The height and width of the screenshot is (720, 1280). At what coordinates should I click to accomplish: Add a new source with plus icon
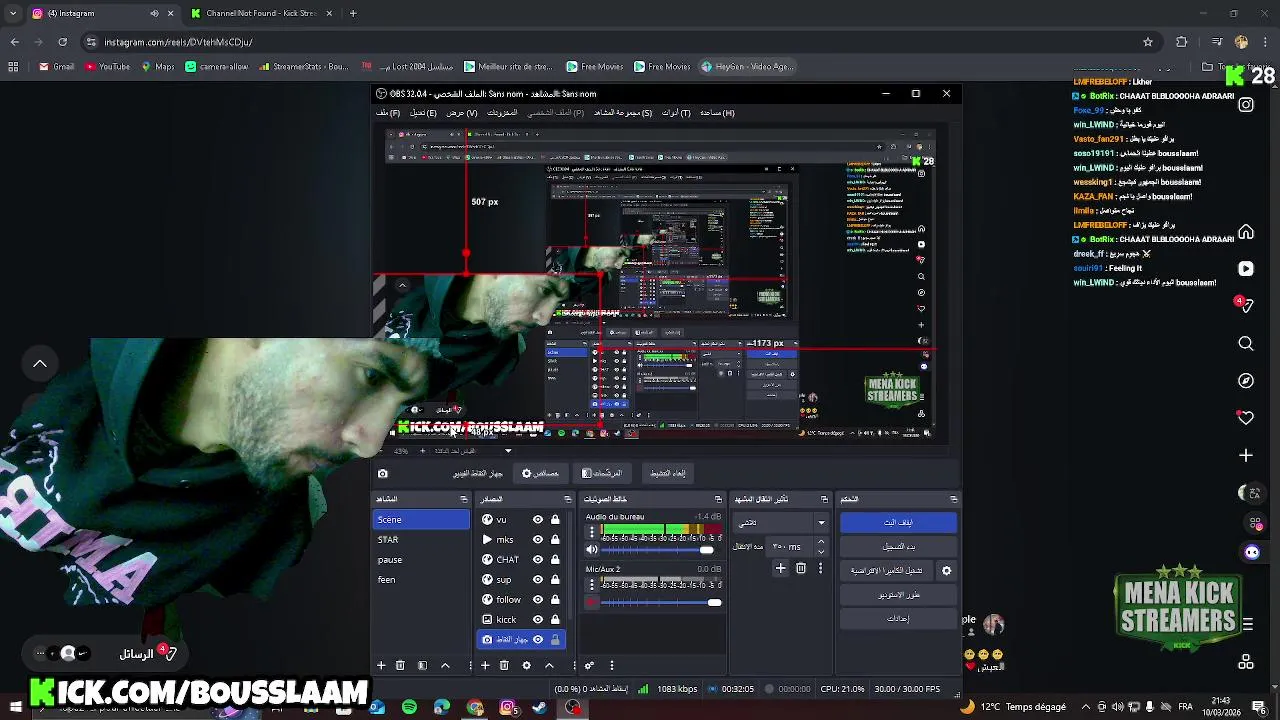point(485,665)
